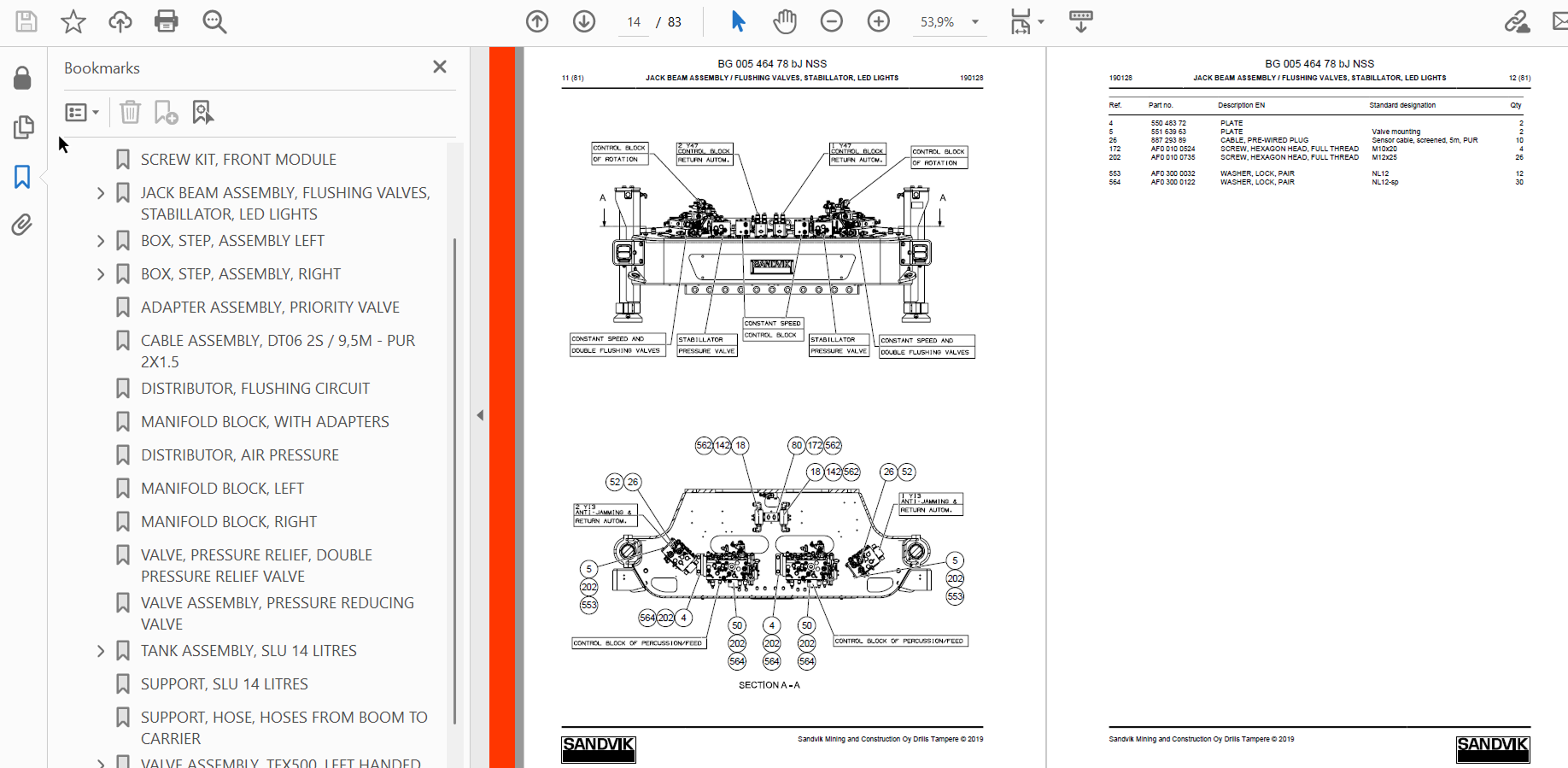
Task: Go to previous page arrow
Action: [537, 21]
